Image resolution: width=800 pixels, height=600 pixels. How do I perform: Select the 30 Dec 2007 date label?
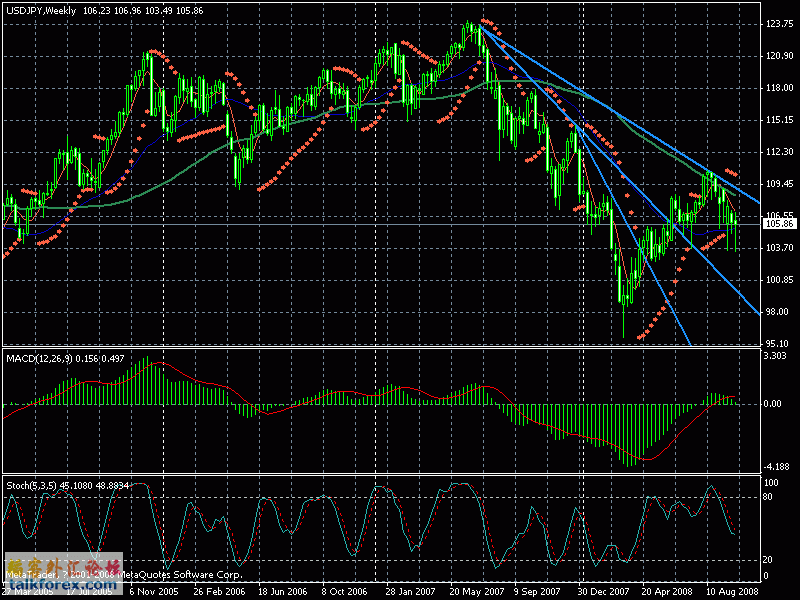(603, 592)
